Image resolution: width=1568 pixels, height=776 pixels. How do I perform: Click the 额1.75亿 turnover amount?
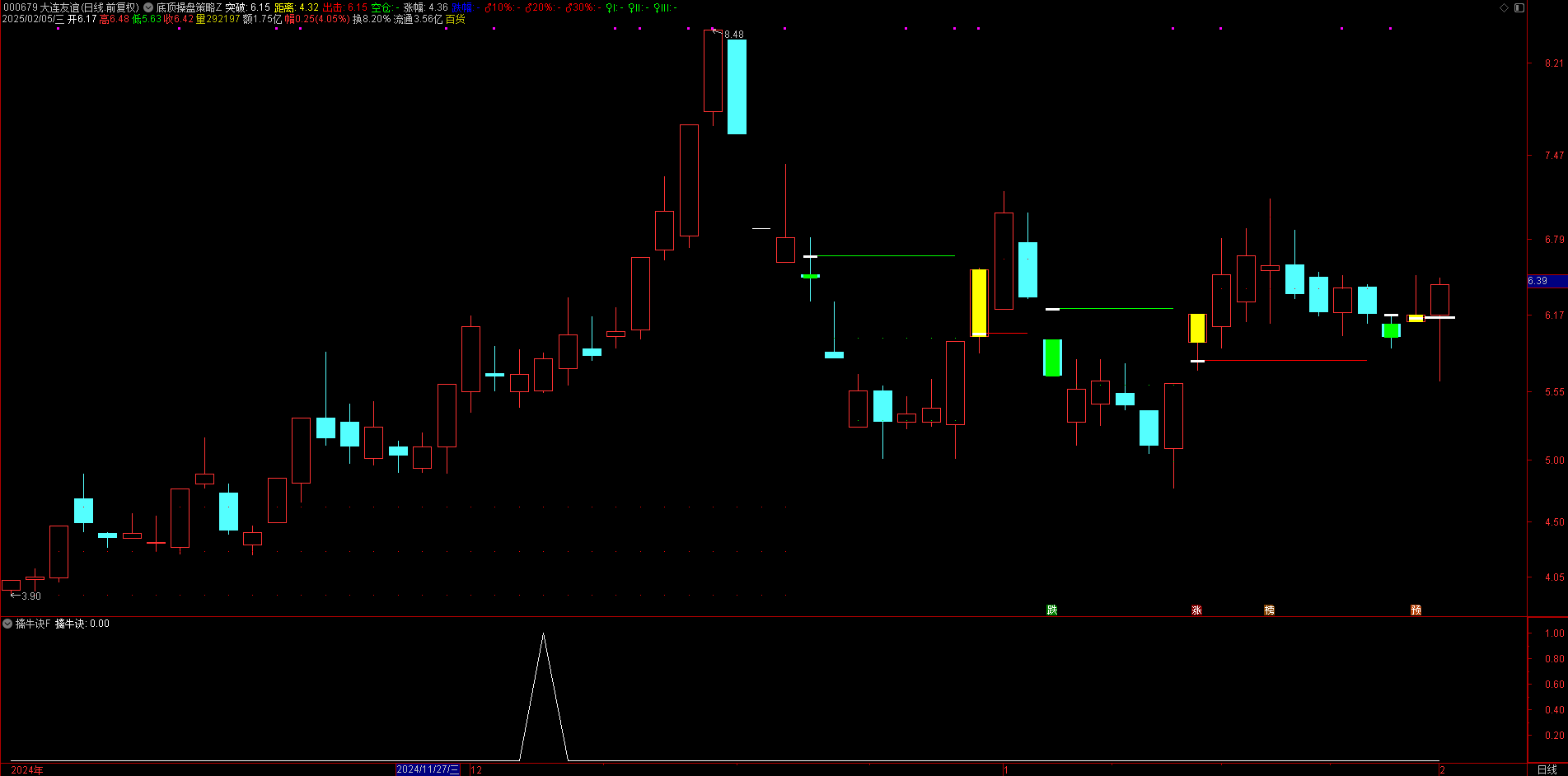pos(263,19)
